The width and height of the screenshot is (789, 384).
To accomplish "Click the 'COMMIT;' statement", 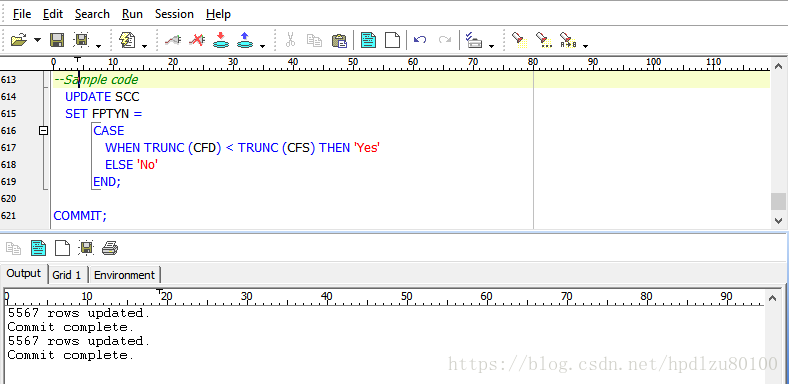I will pos(81,216).
